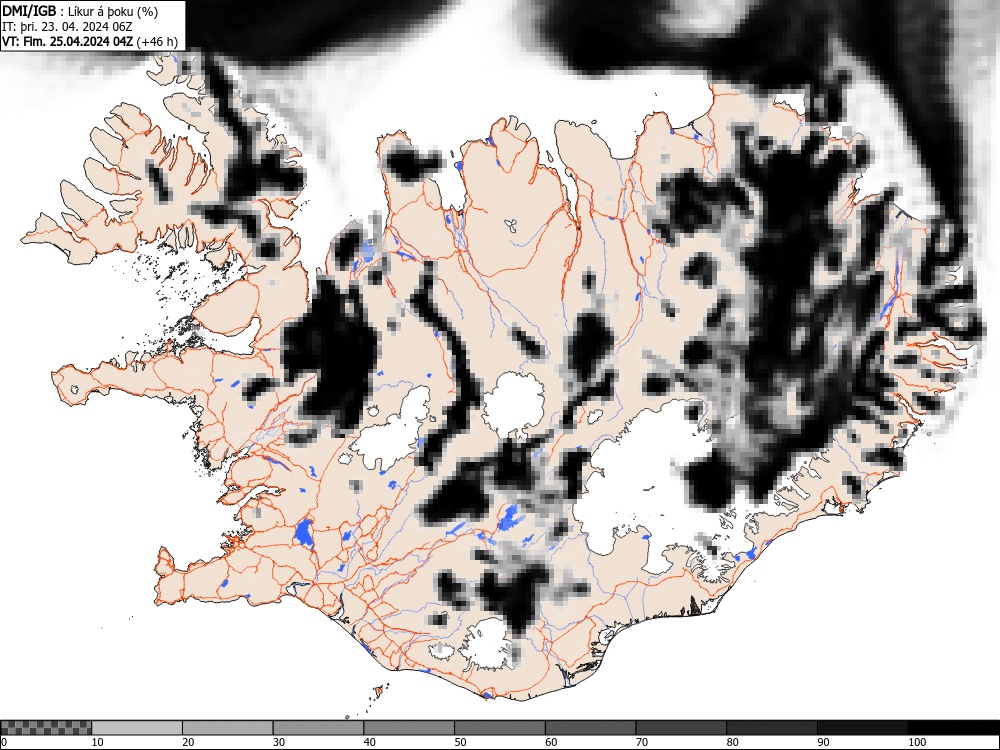Click the legend label 60
The height and width of the screenshot is (750, 1000).
(x=551, y=742)
